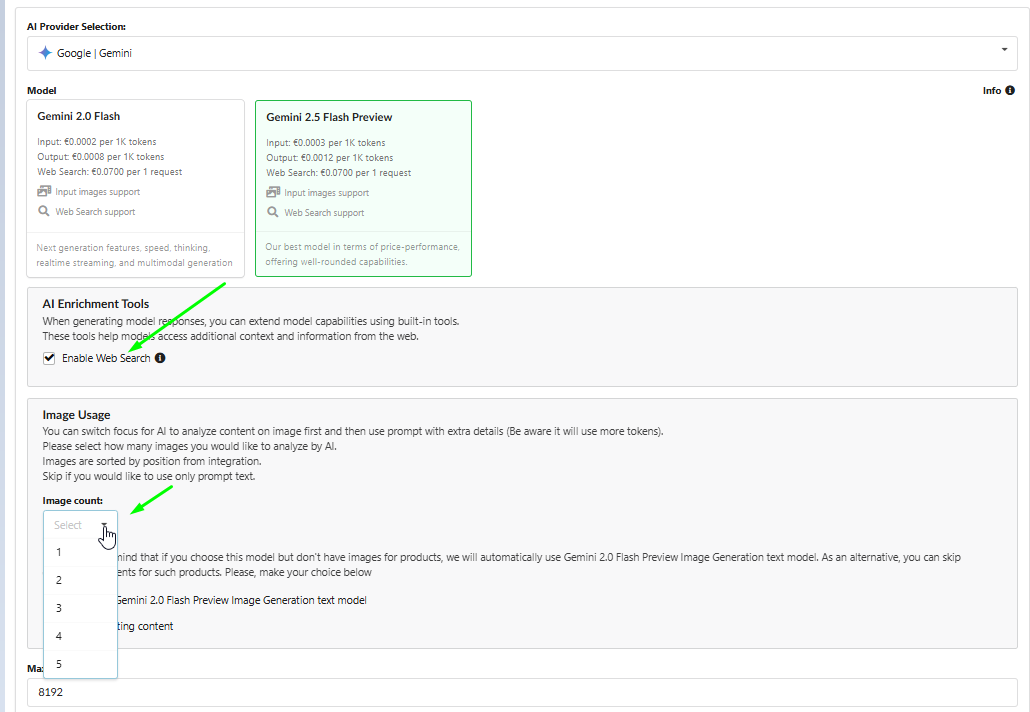
Task: Toggle the Enable Web Search checkbox
Action: coord(49,358)
